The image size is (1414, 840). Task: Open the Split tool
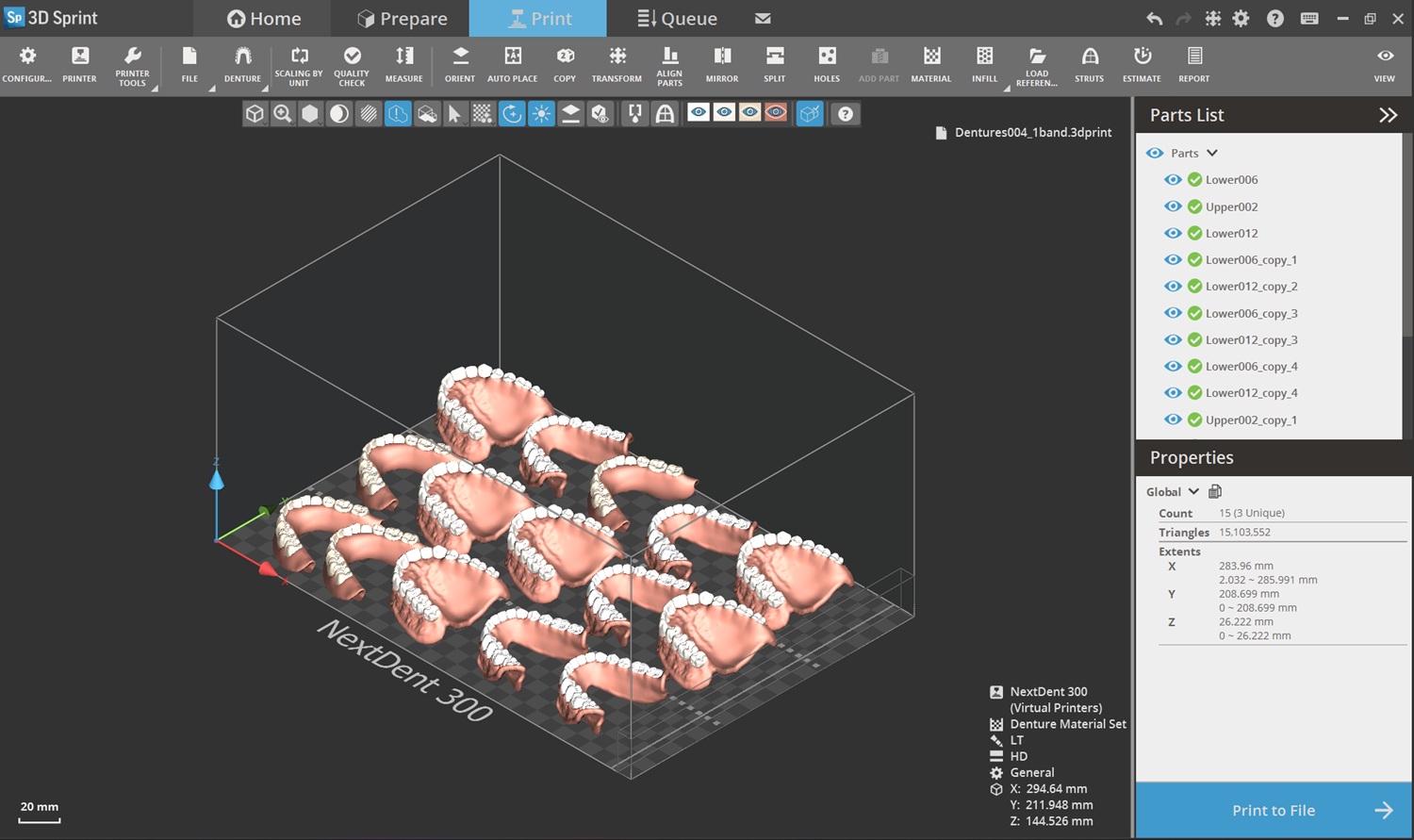coord(774,63)
